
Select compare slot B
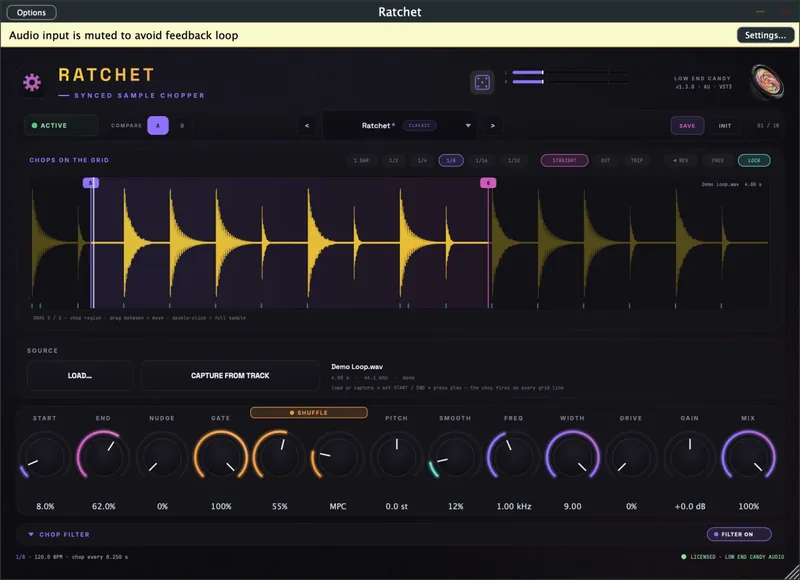pos(182,125)
